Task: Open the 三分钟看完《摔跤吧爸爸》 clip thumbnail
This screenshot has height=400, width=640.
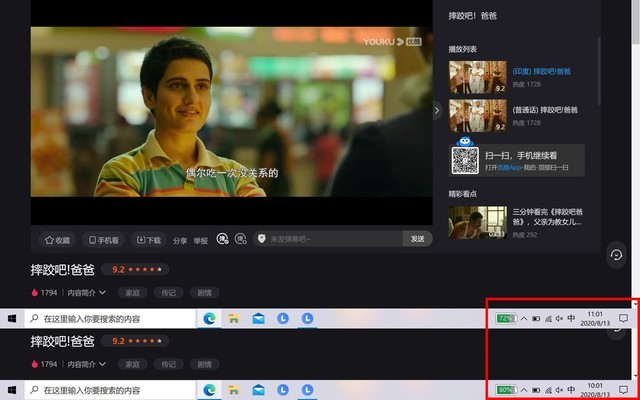Action: (478, 222)
